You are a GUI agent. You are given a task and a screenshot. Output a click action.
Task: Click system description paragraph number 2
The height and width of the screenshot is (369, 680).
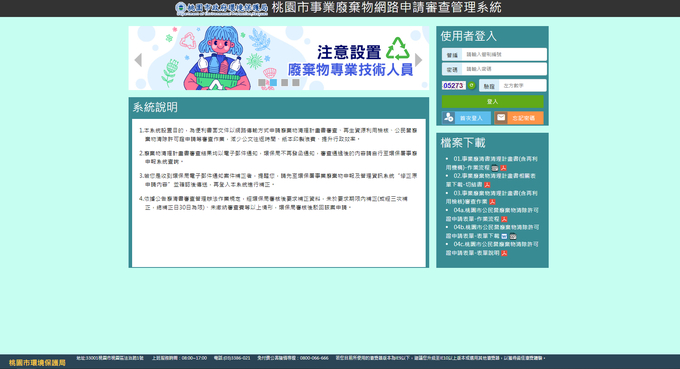[278, 157]
